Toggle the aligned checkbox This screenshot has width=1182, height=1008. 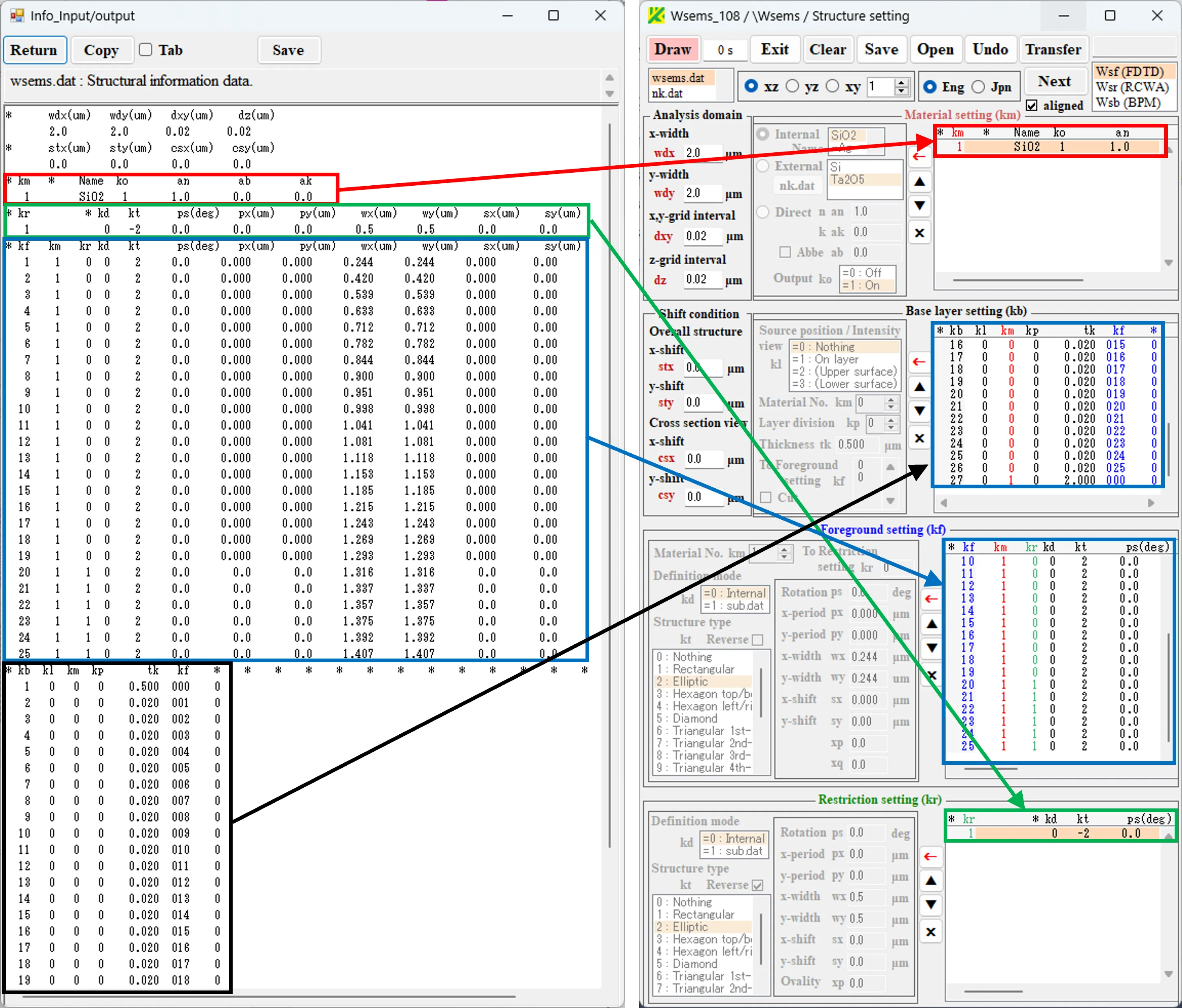1031,105
